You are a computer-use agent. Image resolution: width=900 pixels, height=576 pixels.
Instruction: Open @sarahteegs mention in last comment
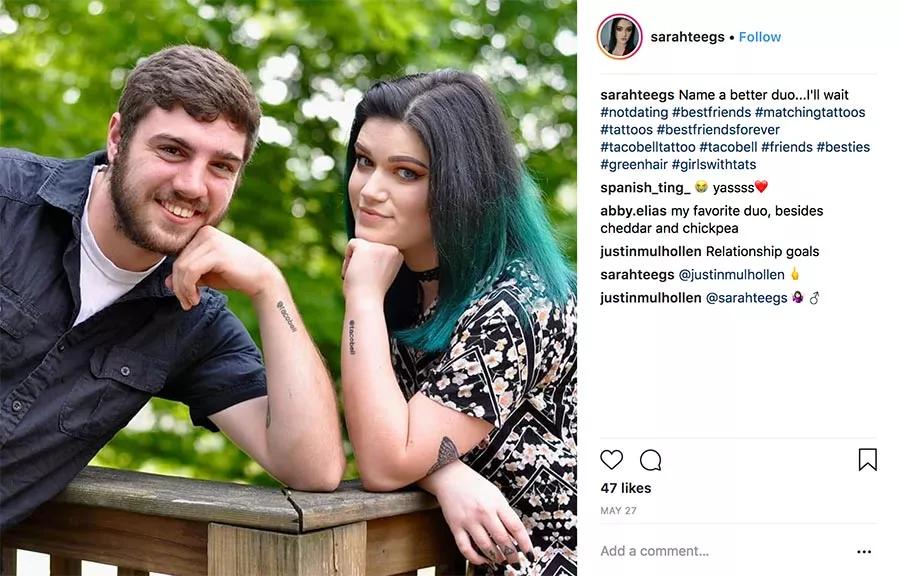pos(746,298)
